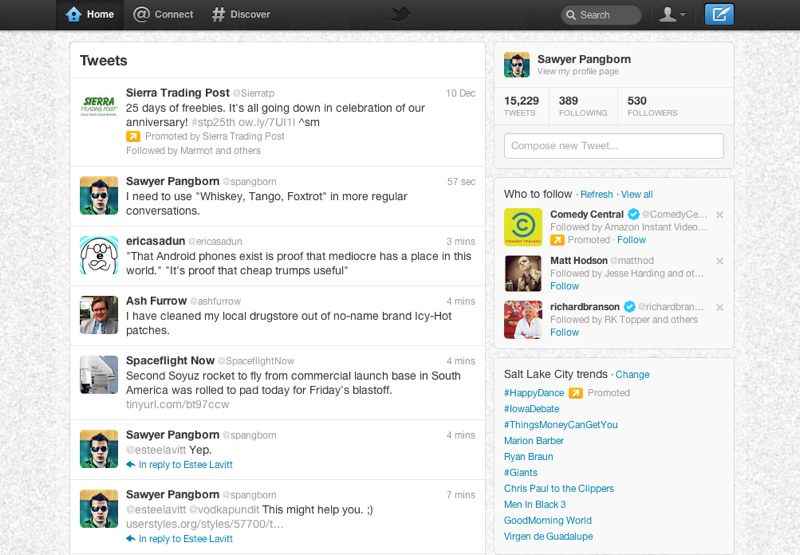Open Spaceflight Now profile name

pyautogui.click(x=170, y=361)
